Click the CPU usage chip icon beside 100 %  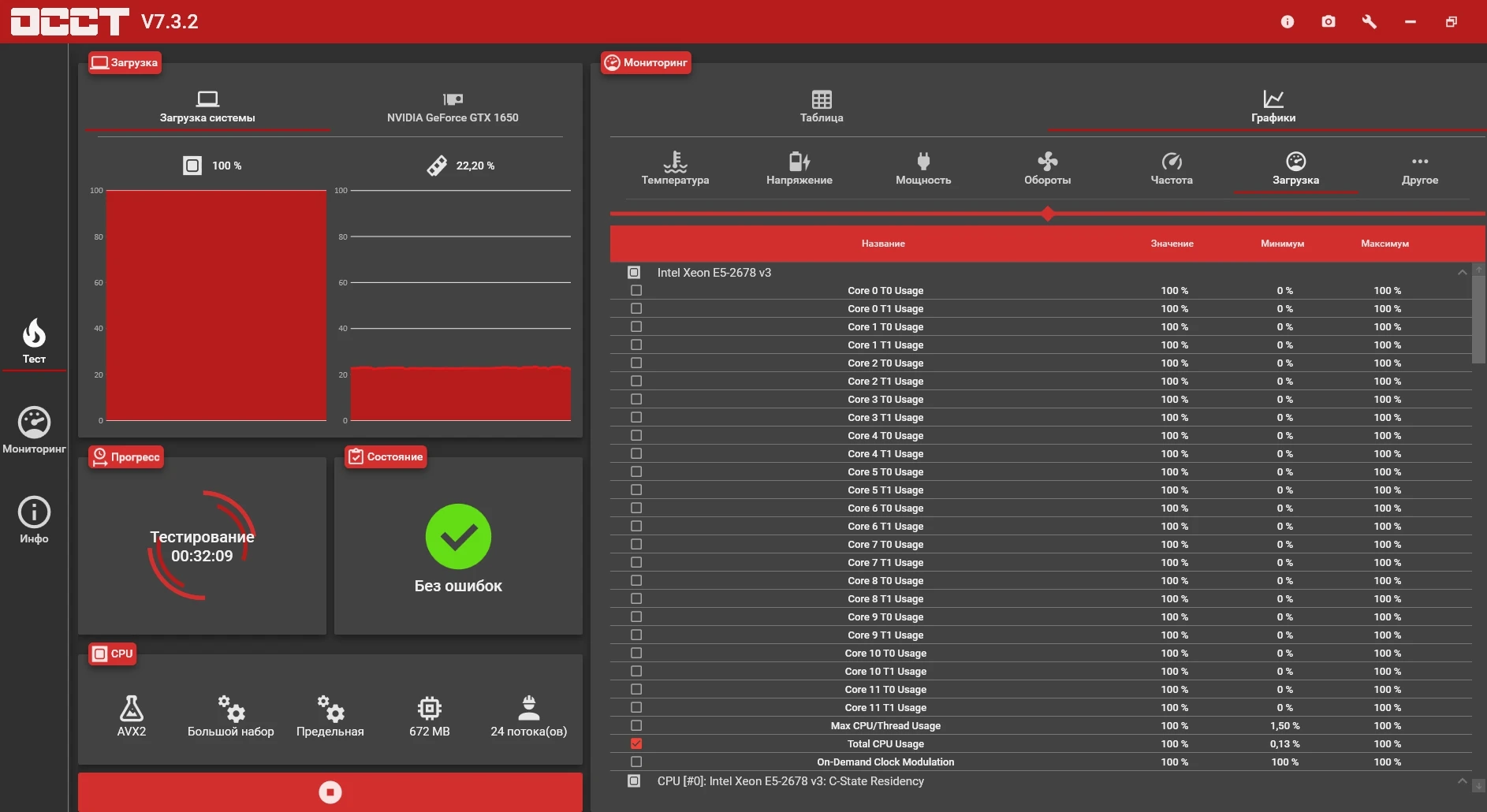[192, 166]
